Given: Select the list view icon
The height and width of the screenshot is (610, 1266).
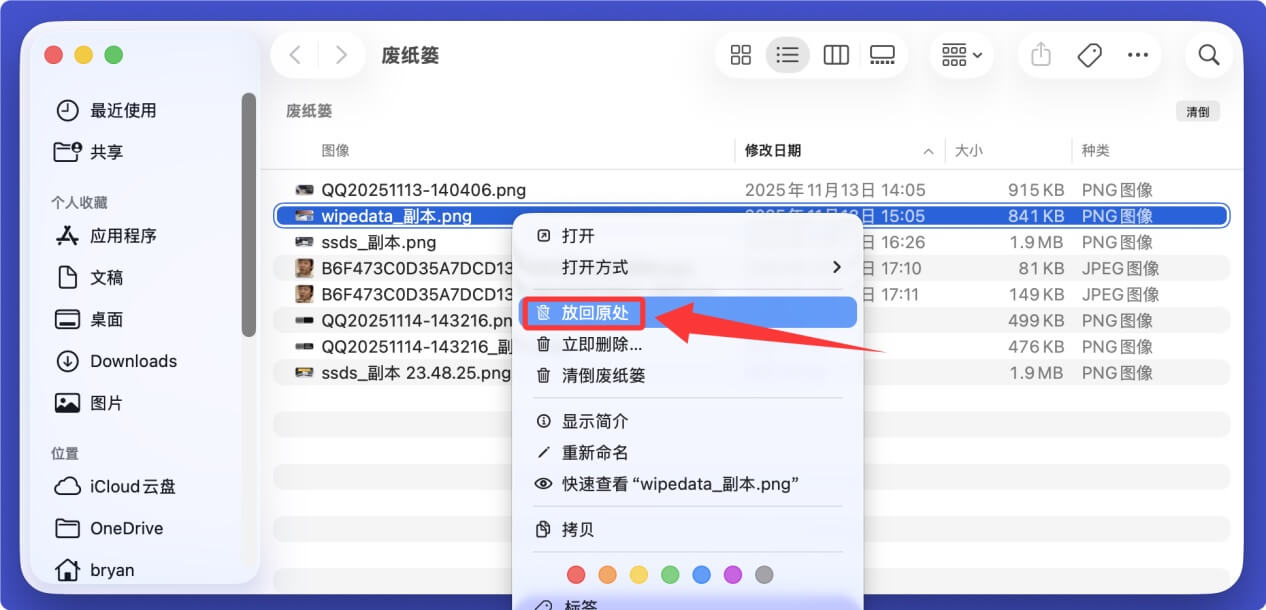Looking at the screenshot, I should click(787, 55).
